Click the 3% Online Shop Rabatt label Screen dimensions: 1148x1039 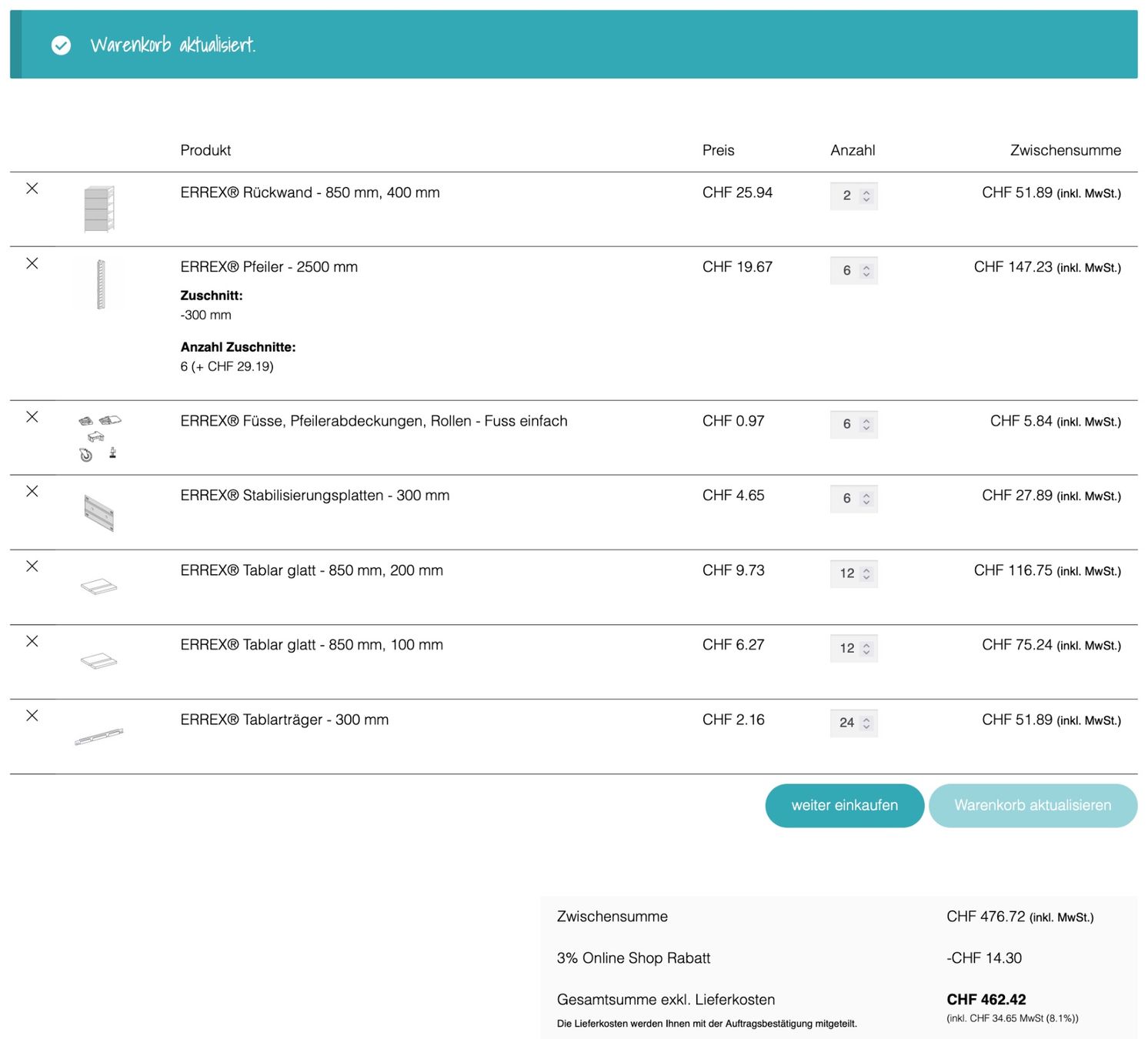[x=633, y=958]
